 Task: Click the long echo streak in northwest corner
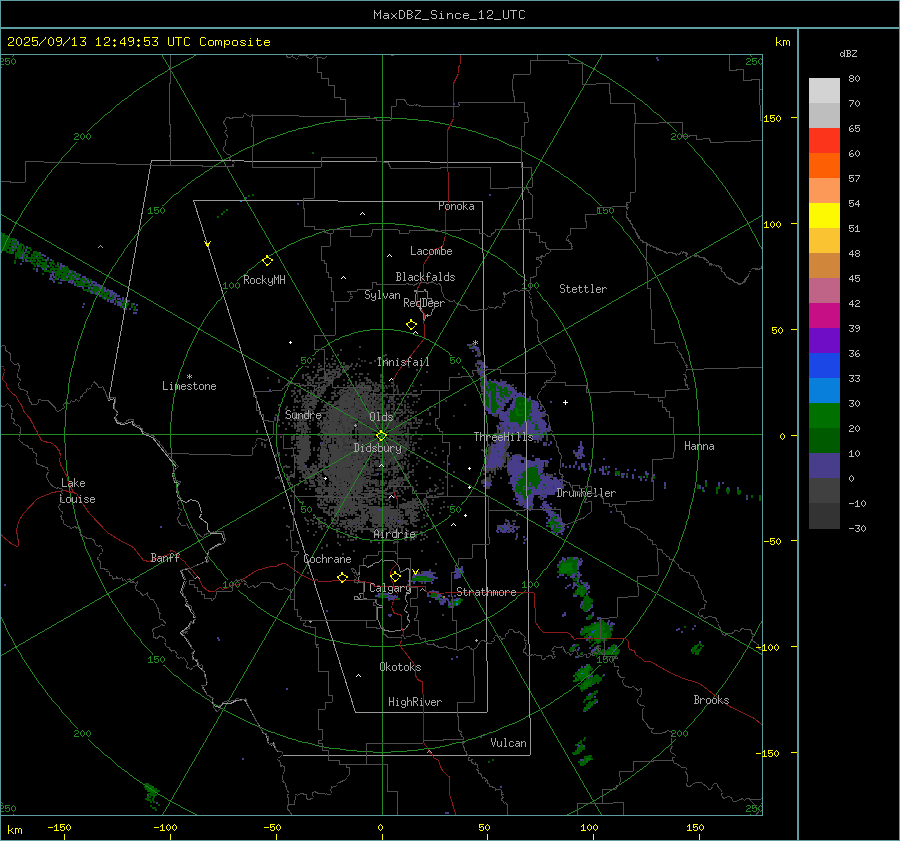68,273
